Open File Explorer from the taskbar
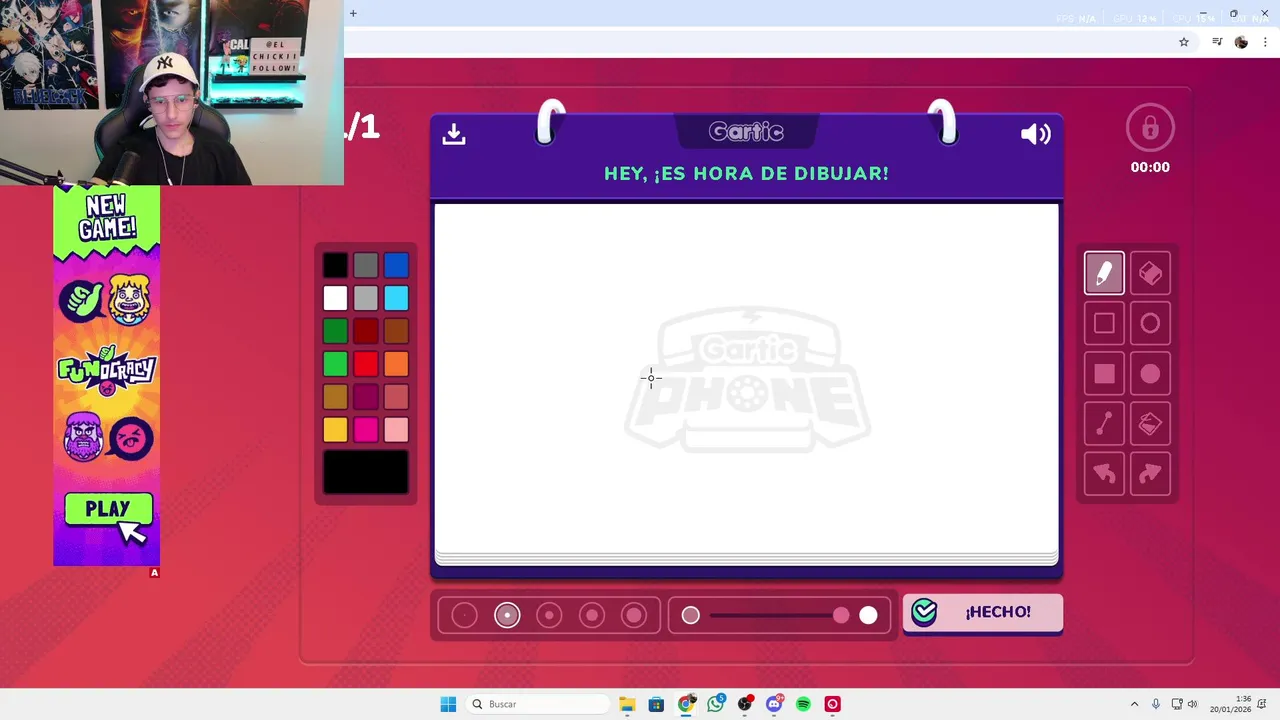This screenshot has width=1280, height=720. point(627,704)
